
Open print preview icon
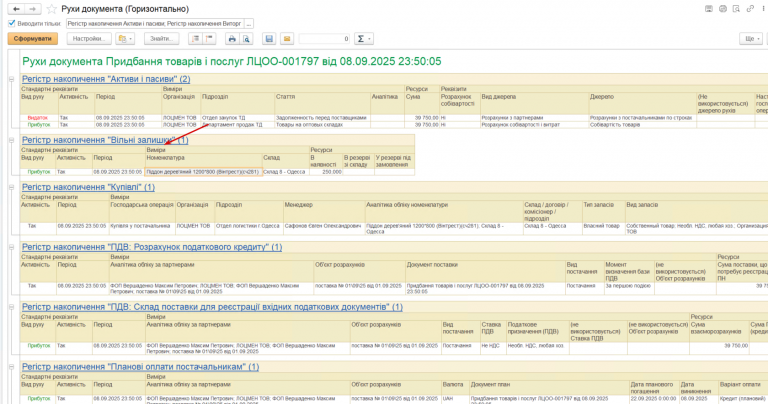pyautogui.click(x=246, y=39)
